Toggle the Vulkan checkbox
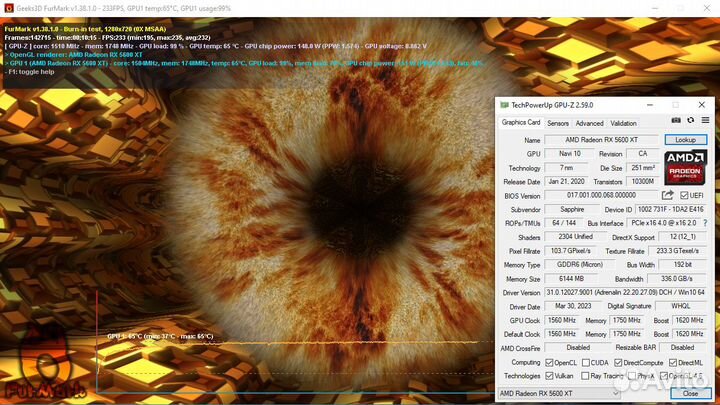This screenshot has width=720, height=405. coord(550,376)
